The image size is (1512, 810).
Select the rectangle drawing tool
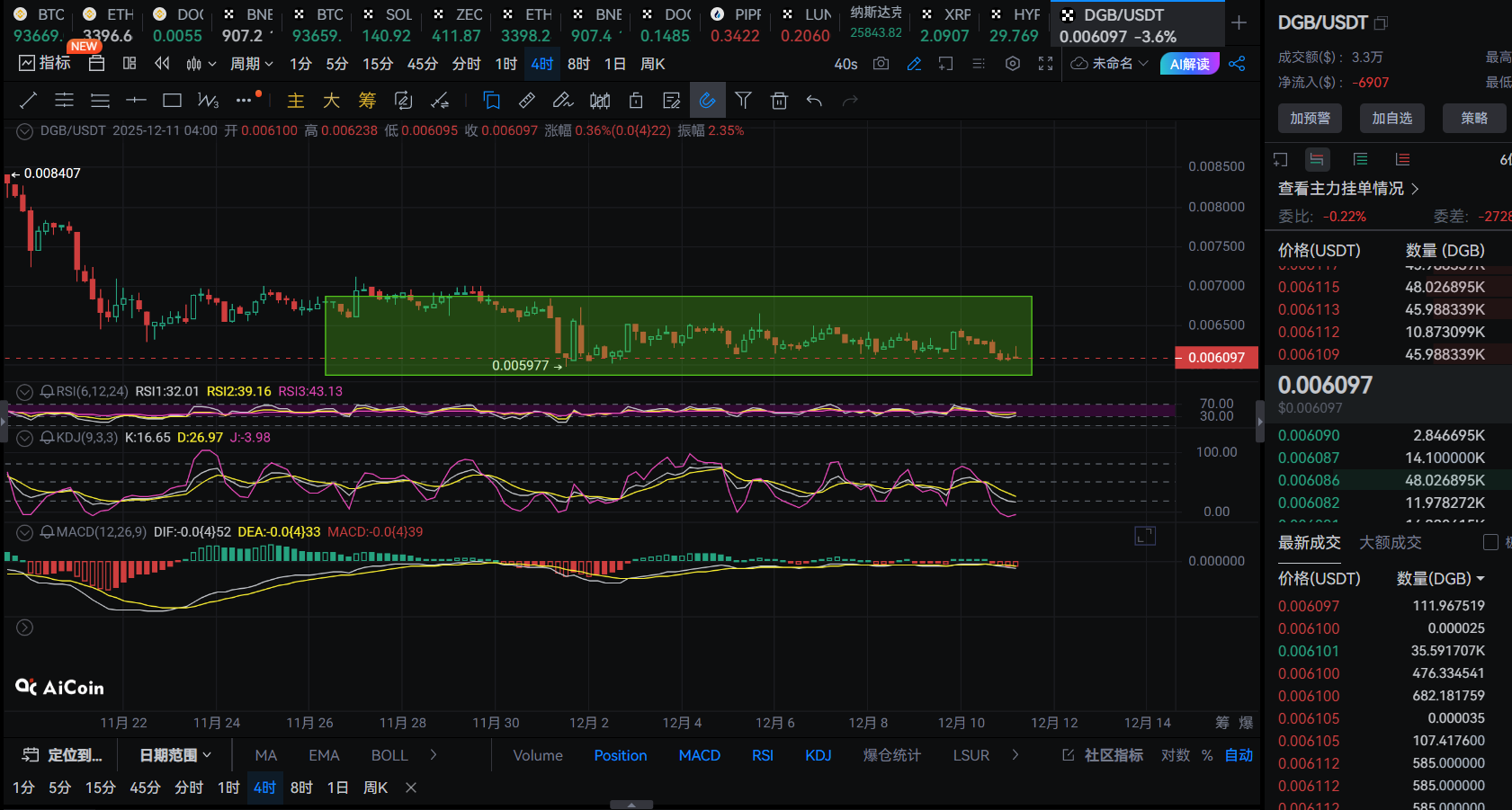(172, 101)
